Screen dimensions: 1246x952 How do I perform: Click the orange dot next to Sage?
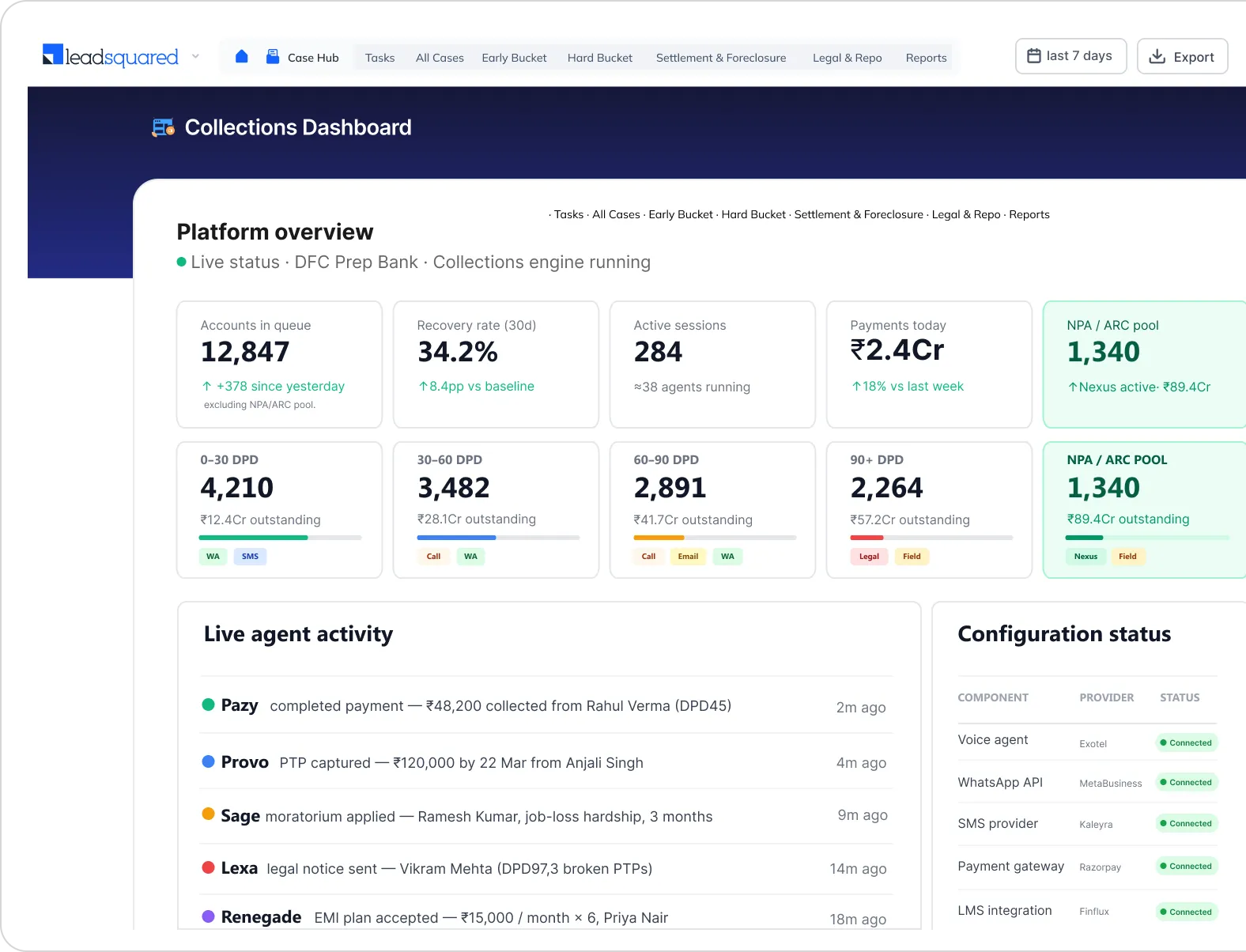click(x=208, y=814)
